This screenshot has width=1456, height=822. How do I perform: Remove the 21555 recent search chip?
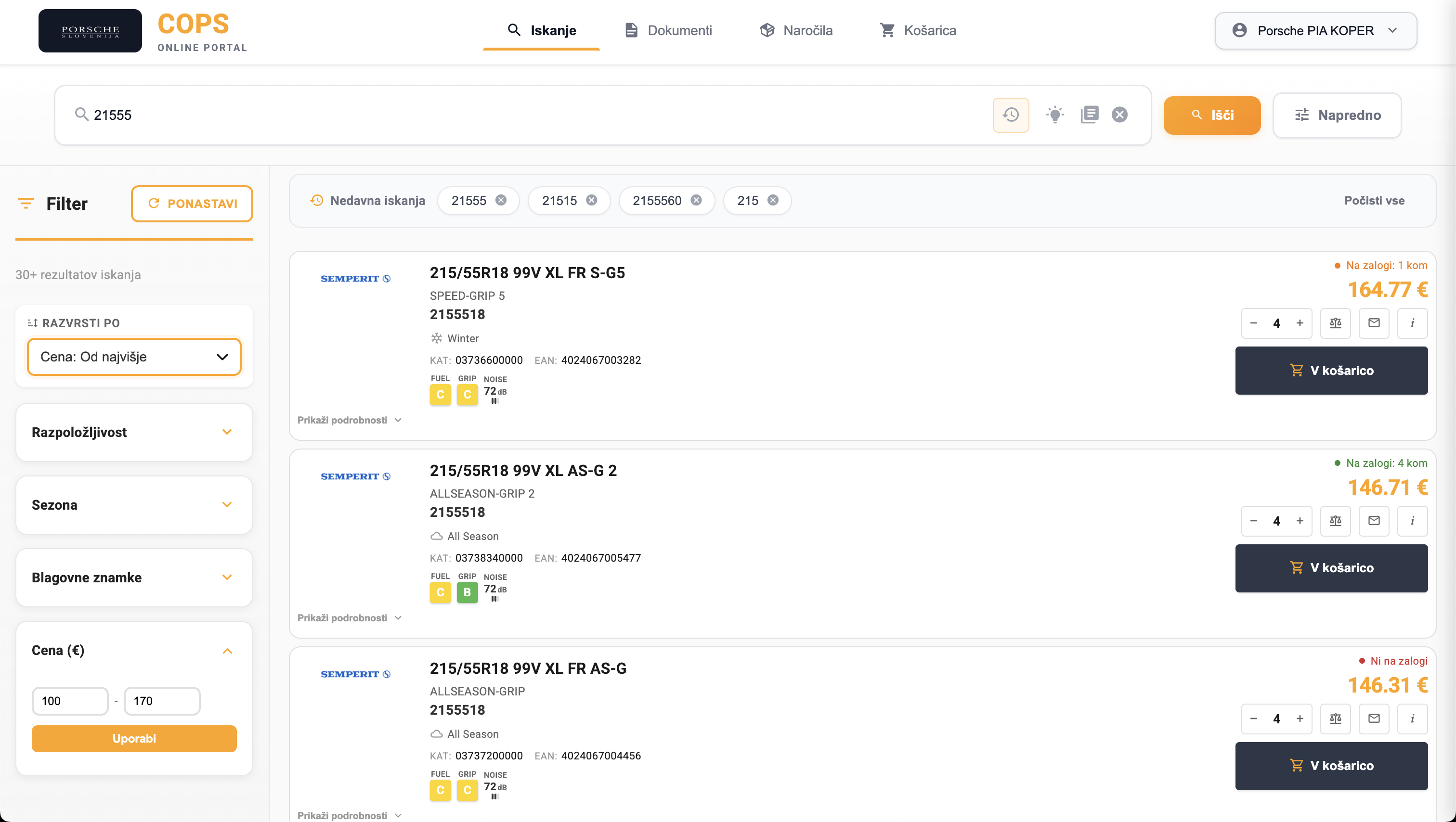(x=501, y=201)
